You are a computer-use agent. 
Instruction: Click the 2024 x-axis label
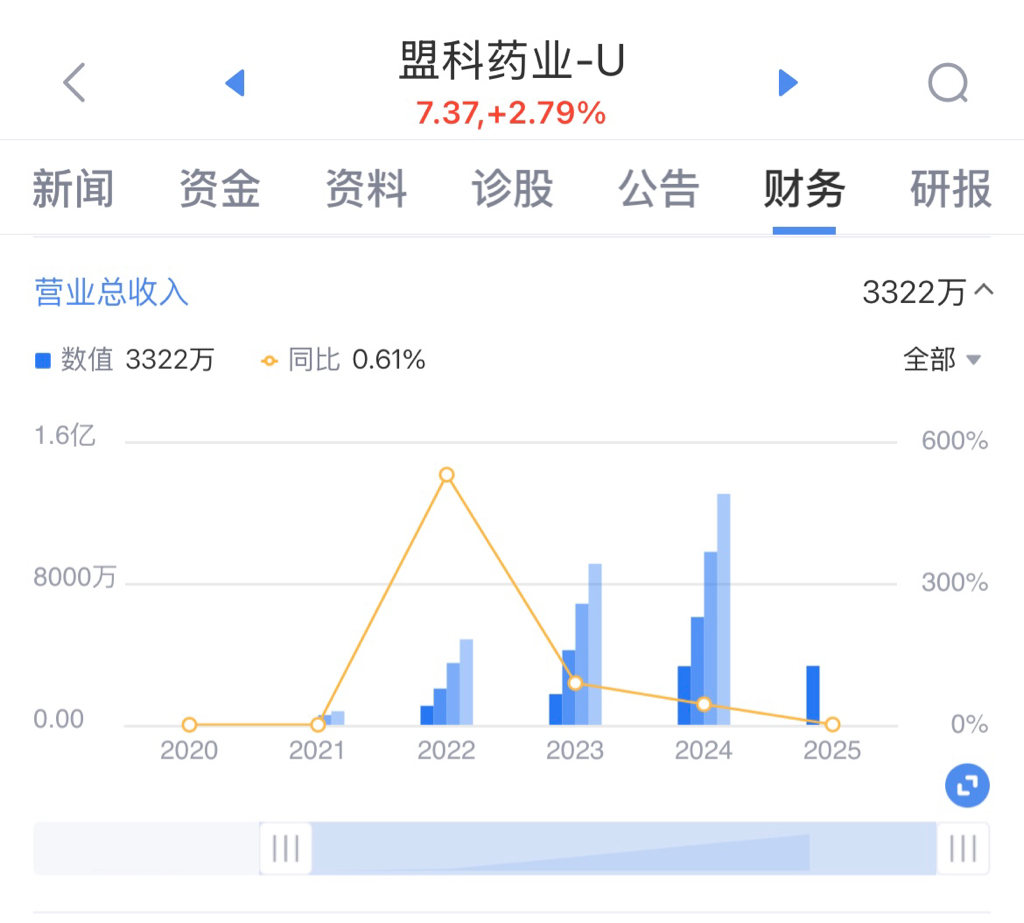click(704, 751)
